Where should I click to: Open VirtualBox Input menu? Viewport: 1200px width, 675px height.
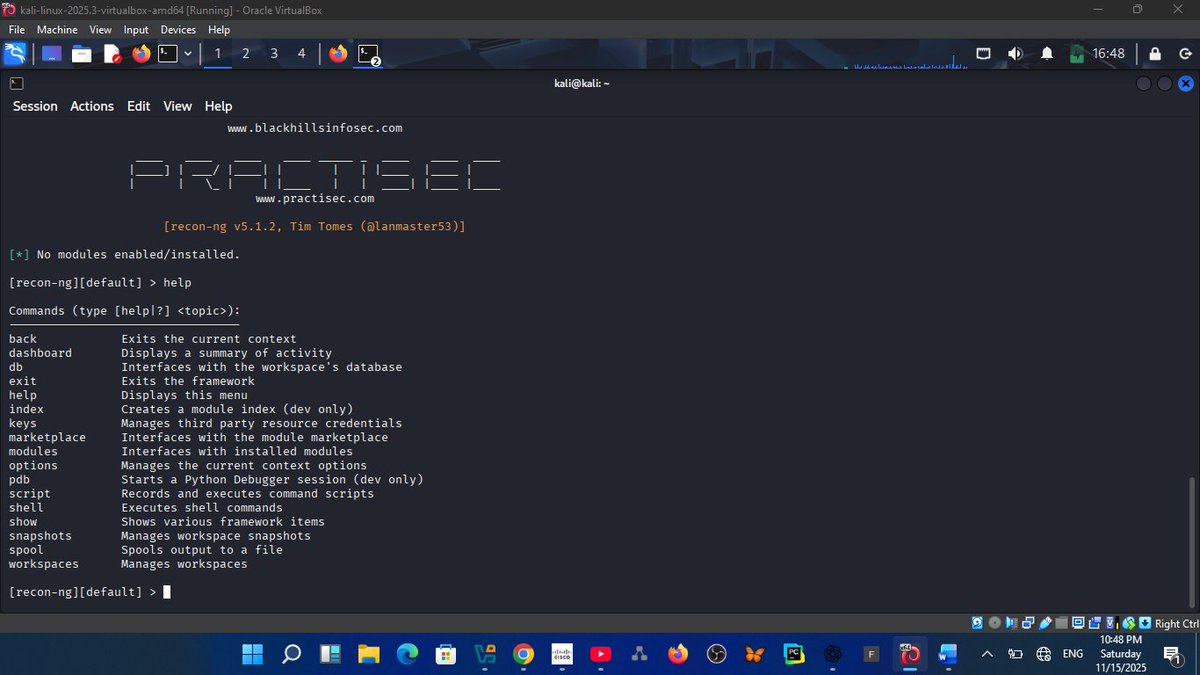point(136,30)
